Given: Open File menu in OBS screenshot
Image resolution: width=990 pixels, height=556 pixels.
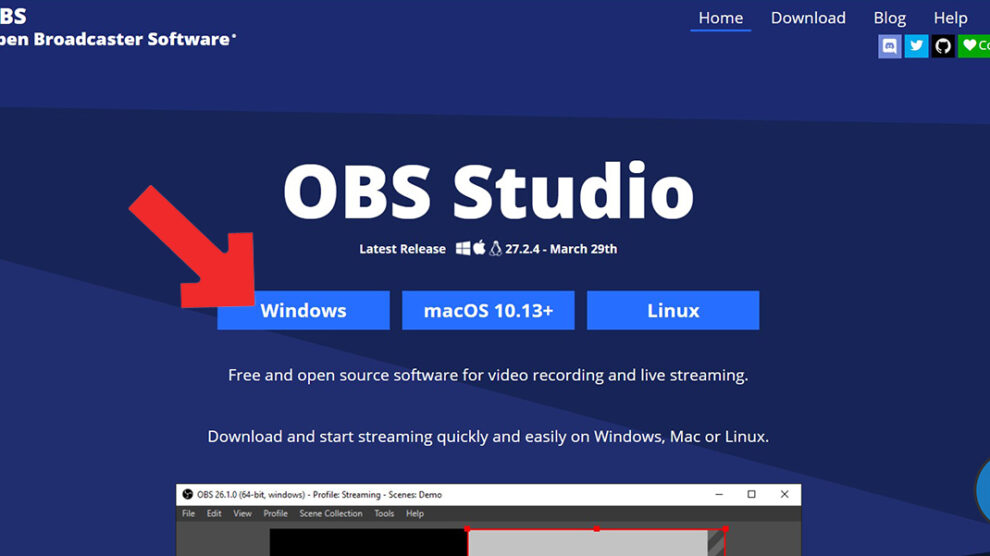Looking at the screenshot, I should pos(188,513).
